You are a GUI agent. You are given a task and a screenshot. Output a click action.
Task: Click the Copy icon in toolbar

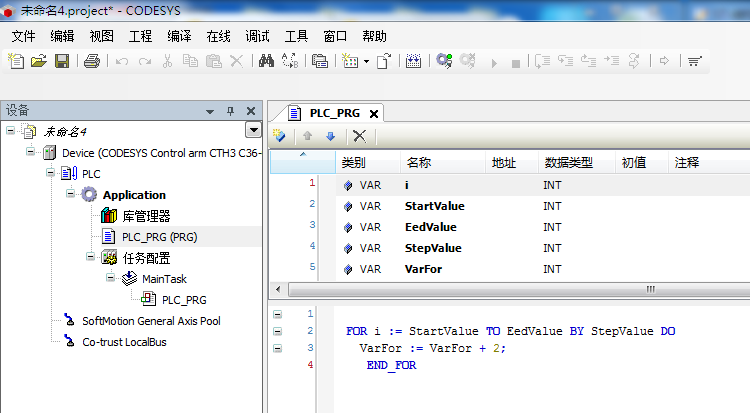click(190, 61)
